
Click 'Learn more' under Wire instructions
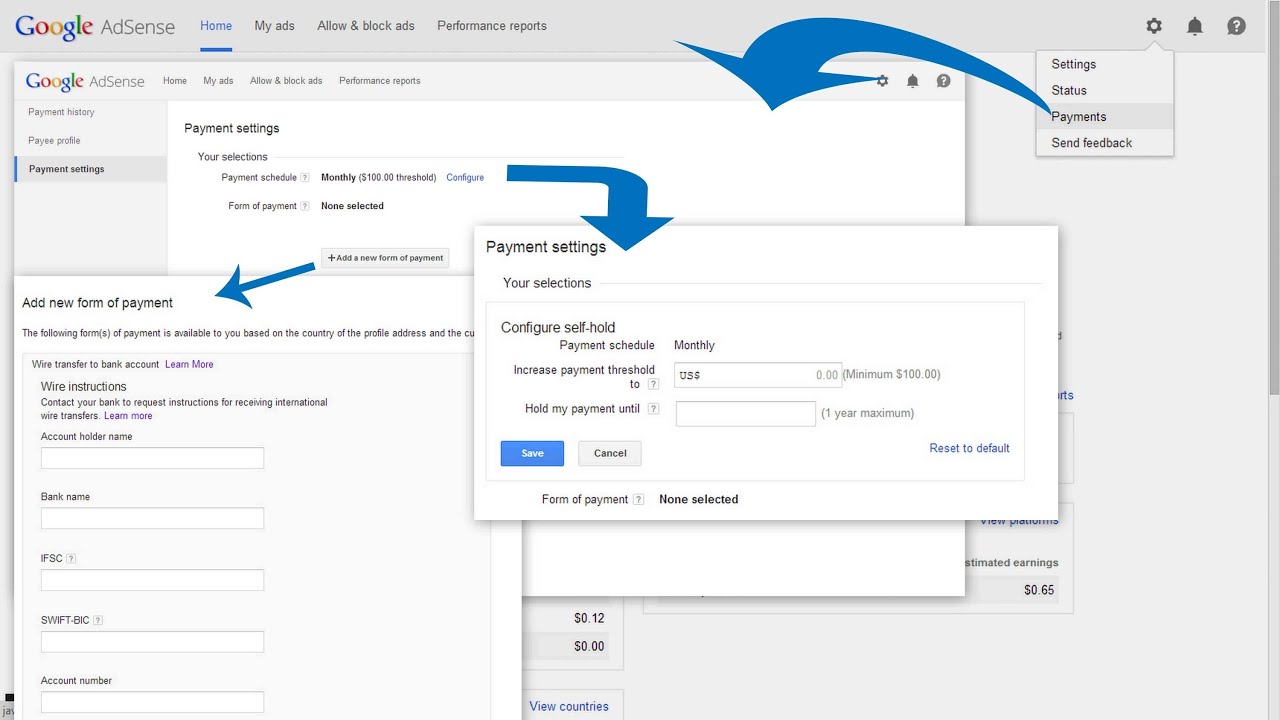[x=128, y=416]
